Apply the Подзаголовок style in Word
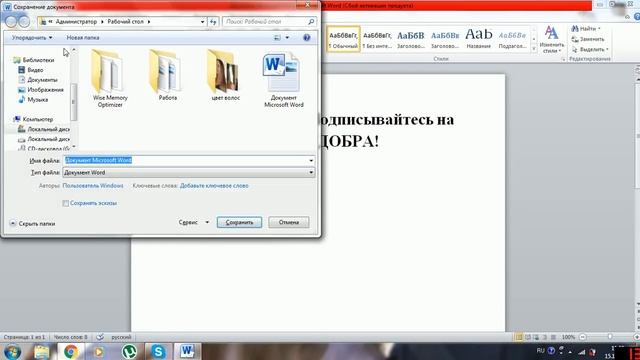Viewport: 640px width, 360px height. coord(512,39)
